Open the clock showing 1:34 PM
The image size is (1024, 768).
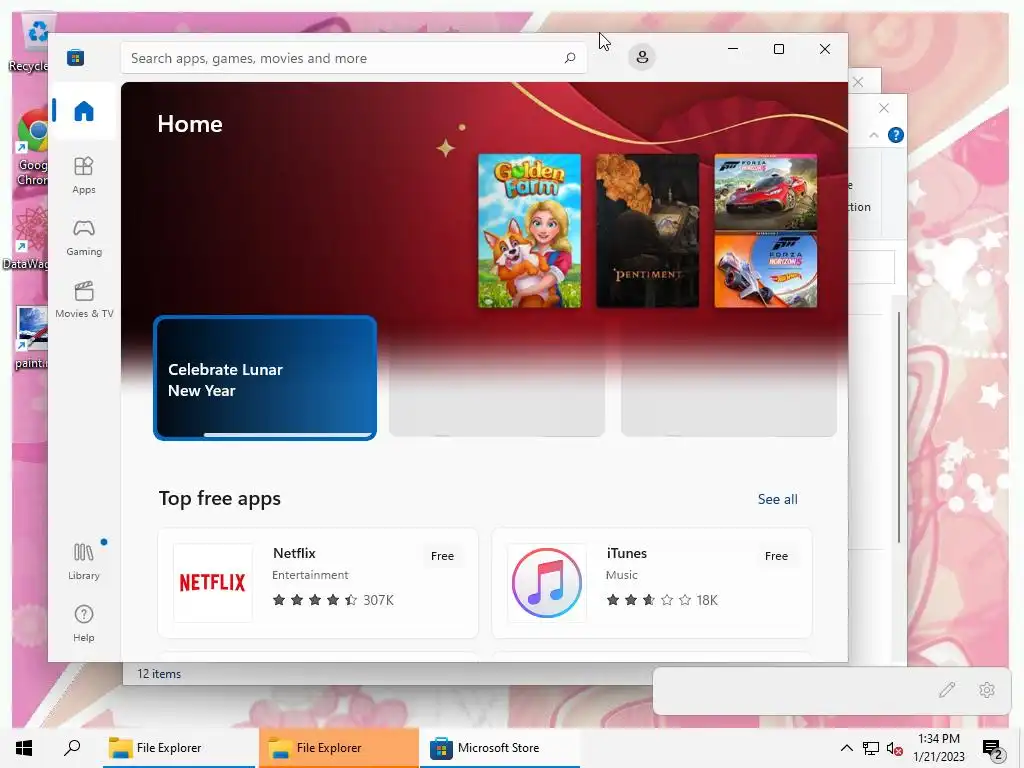pyautogui.click(x=938, y=748)
